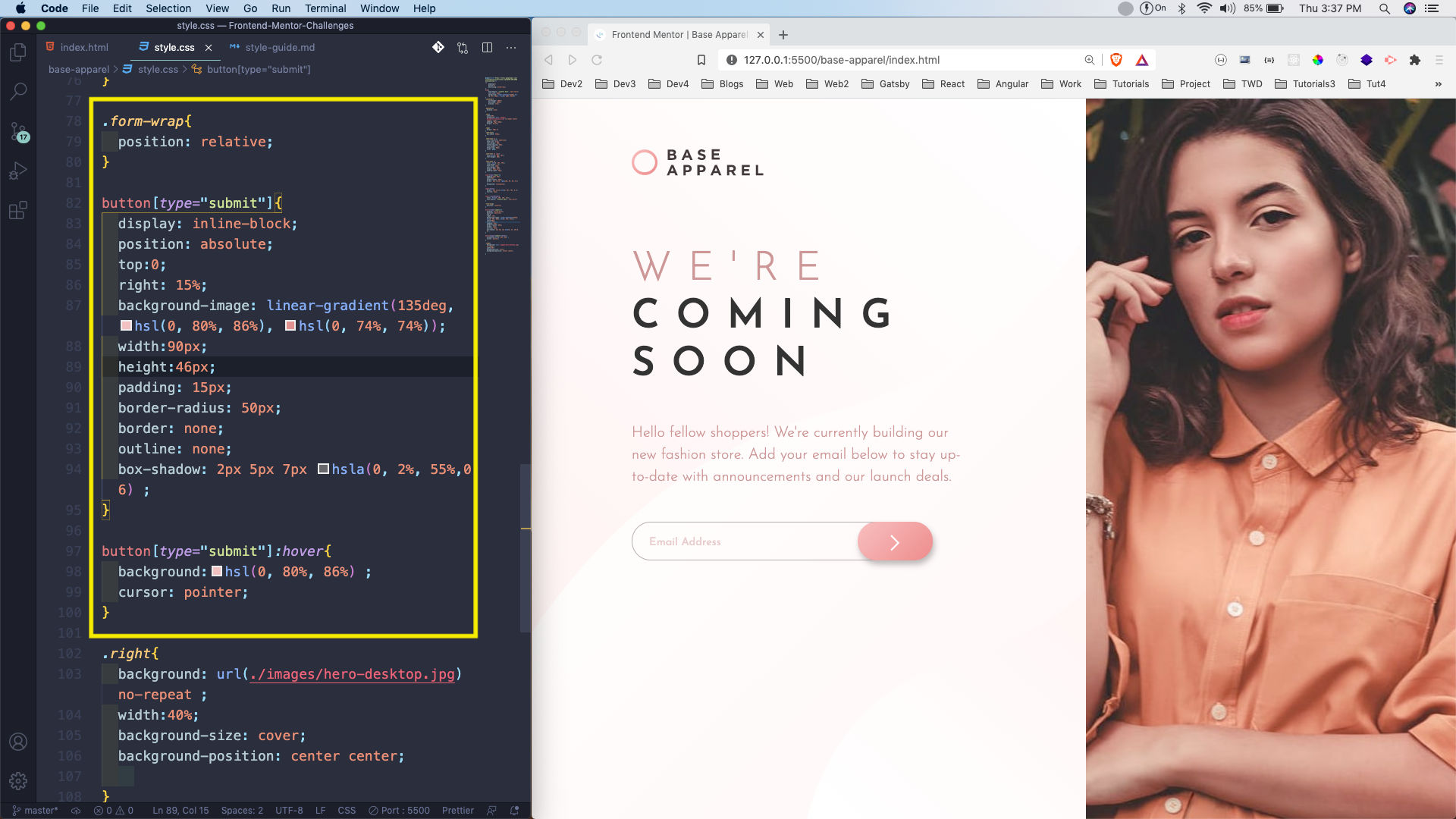
Task: Show more bookmarks overflow chevron
Action: point(1439,84)
